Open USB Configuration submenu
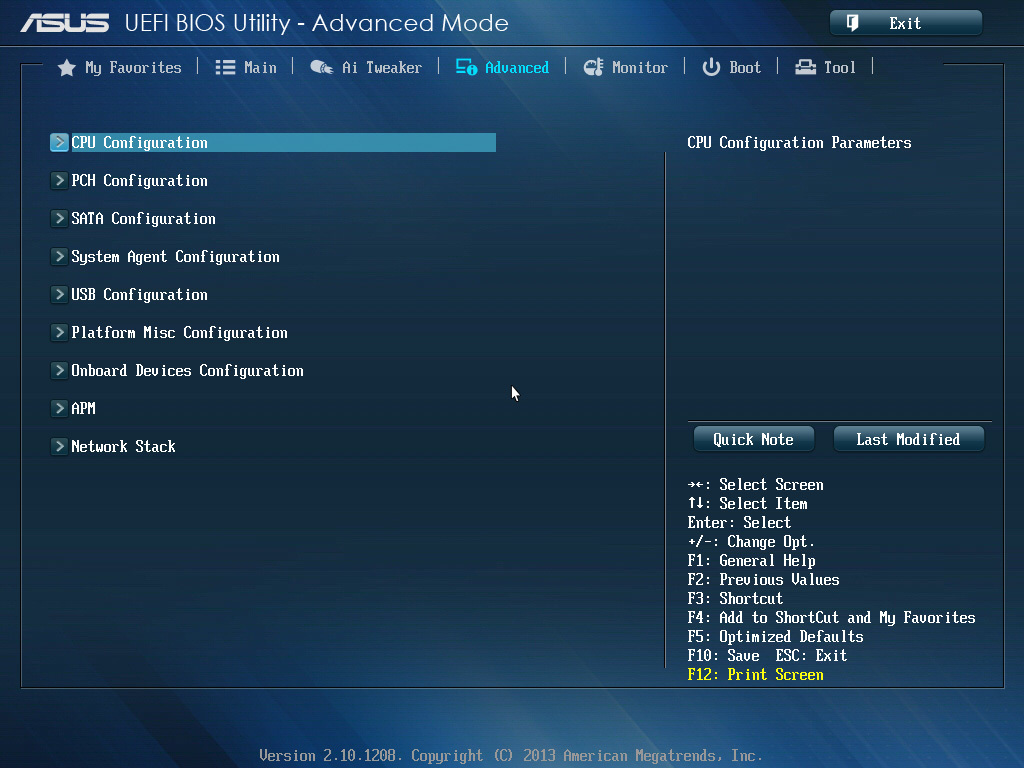 point(139,295)
